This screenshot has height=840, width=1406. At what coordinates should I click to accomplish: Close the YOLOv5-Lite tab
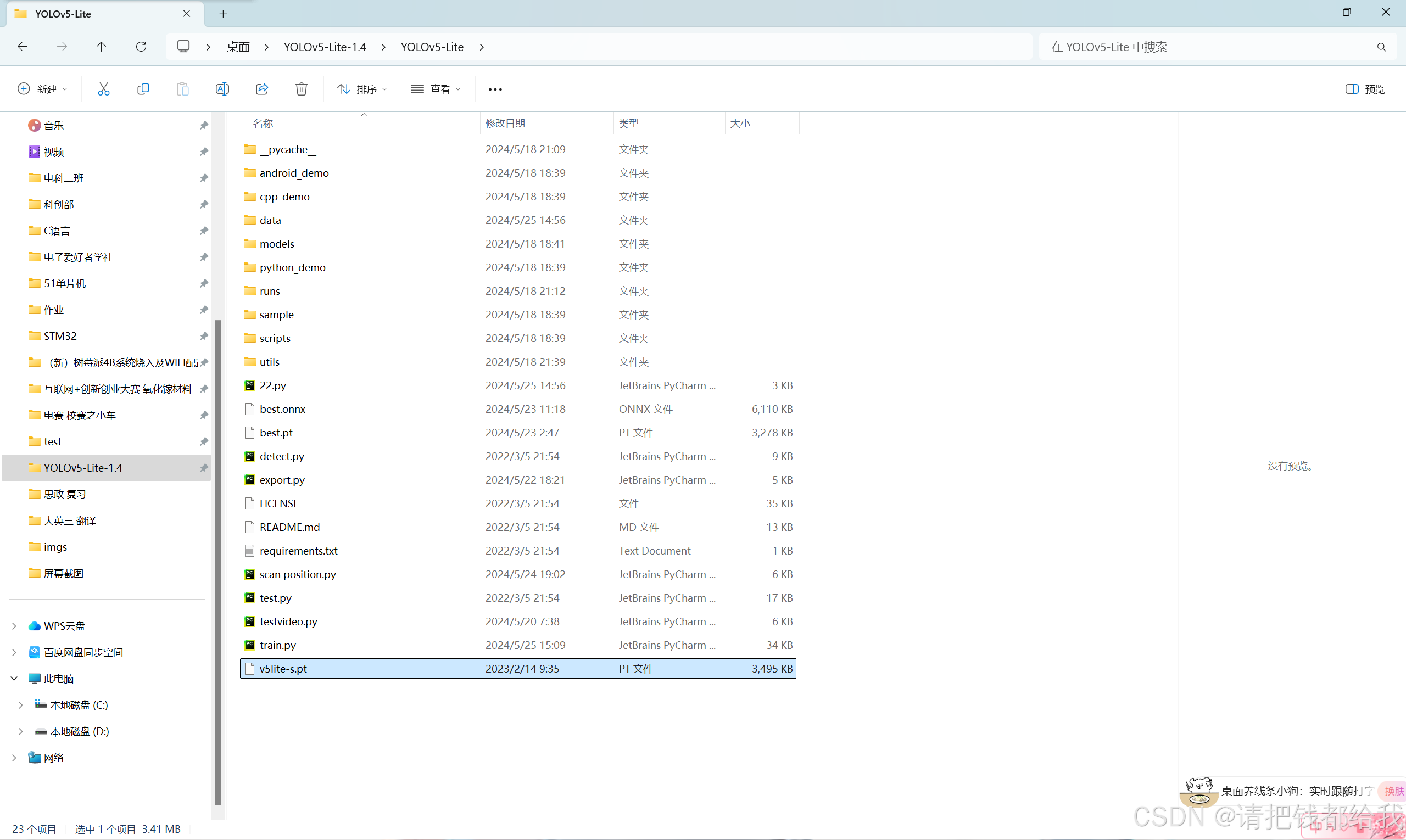coord(187,14)
